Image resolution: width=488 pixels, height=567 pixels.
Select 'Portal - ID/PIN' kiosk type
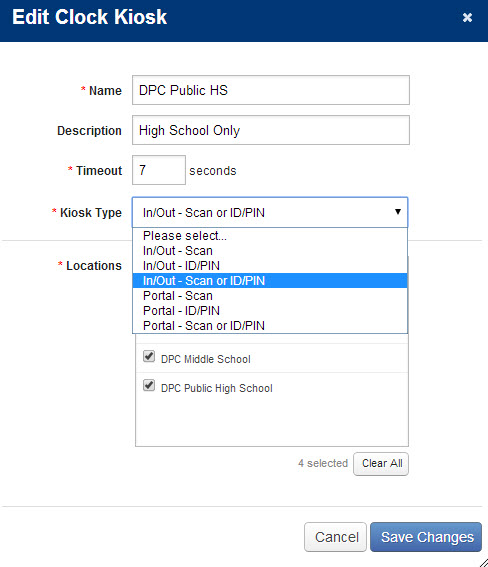pyautogui.click(x=270, y=311)
